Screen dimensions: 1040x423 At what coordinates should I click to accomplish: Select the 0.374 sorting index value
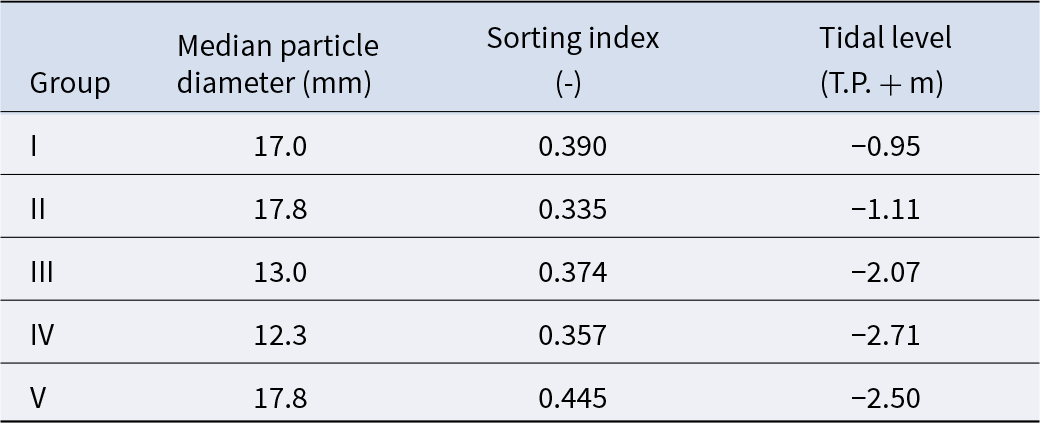coord(572,273)
